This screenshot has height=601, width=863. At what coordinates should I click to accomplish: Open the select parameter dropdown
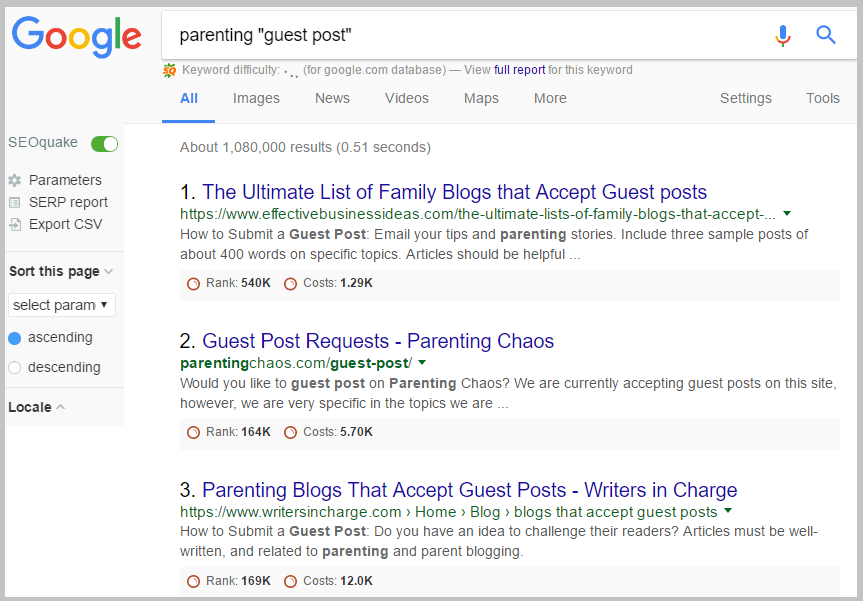(62, 305)
